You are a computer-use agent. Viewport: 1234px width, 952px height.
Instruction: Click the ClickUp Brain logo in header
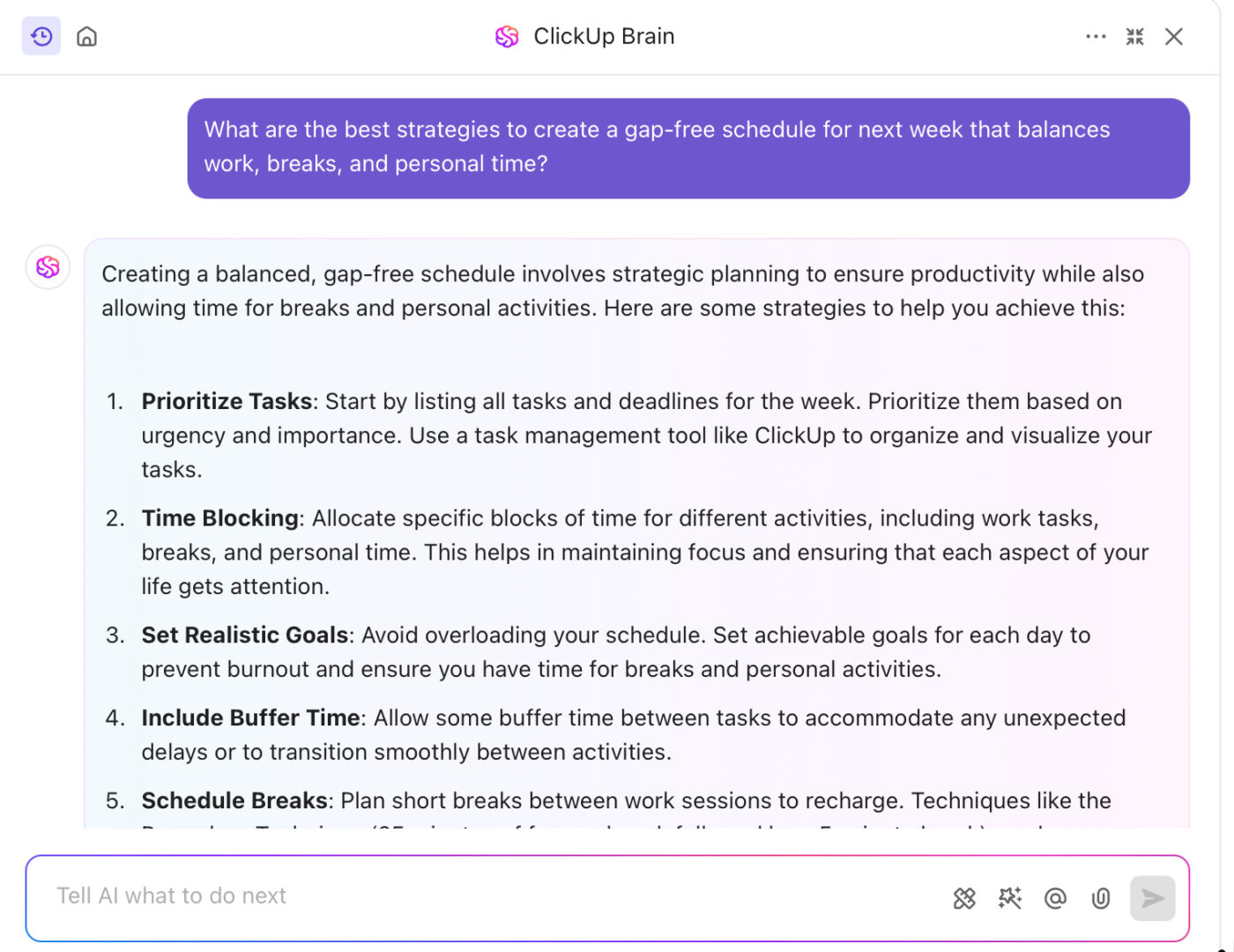coord(507,36)
